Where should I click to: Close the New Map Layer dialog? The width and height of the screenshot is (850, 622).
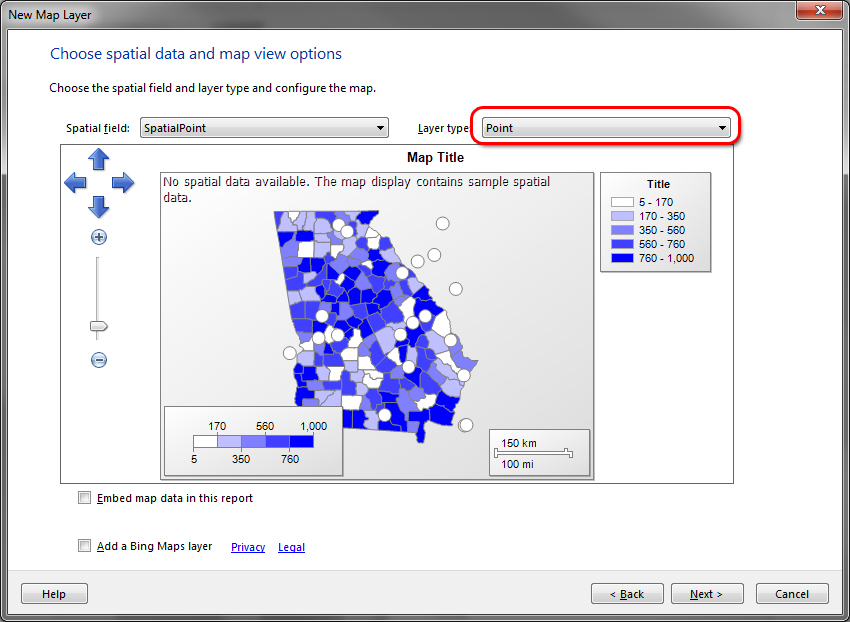pyautogui.click(x=820, y=10)
